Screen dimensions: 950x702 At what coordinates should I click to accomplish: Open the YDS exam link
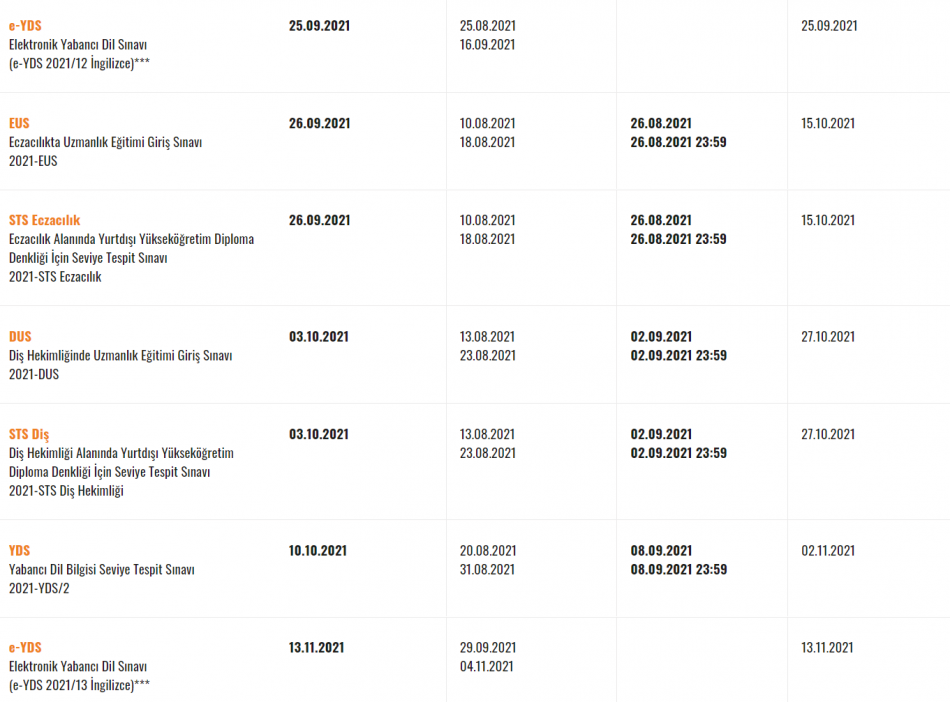click(x=19, y=551)
